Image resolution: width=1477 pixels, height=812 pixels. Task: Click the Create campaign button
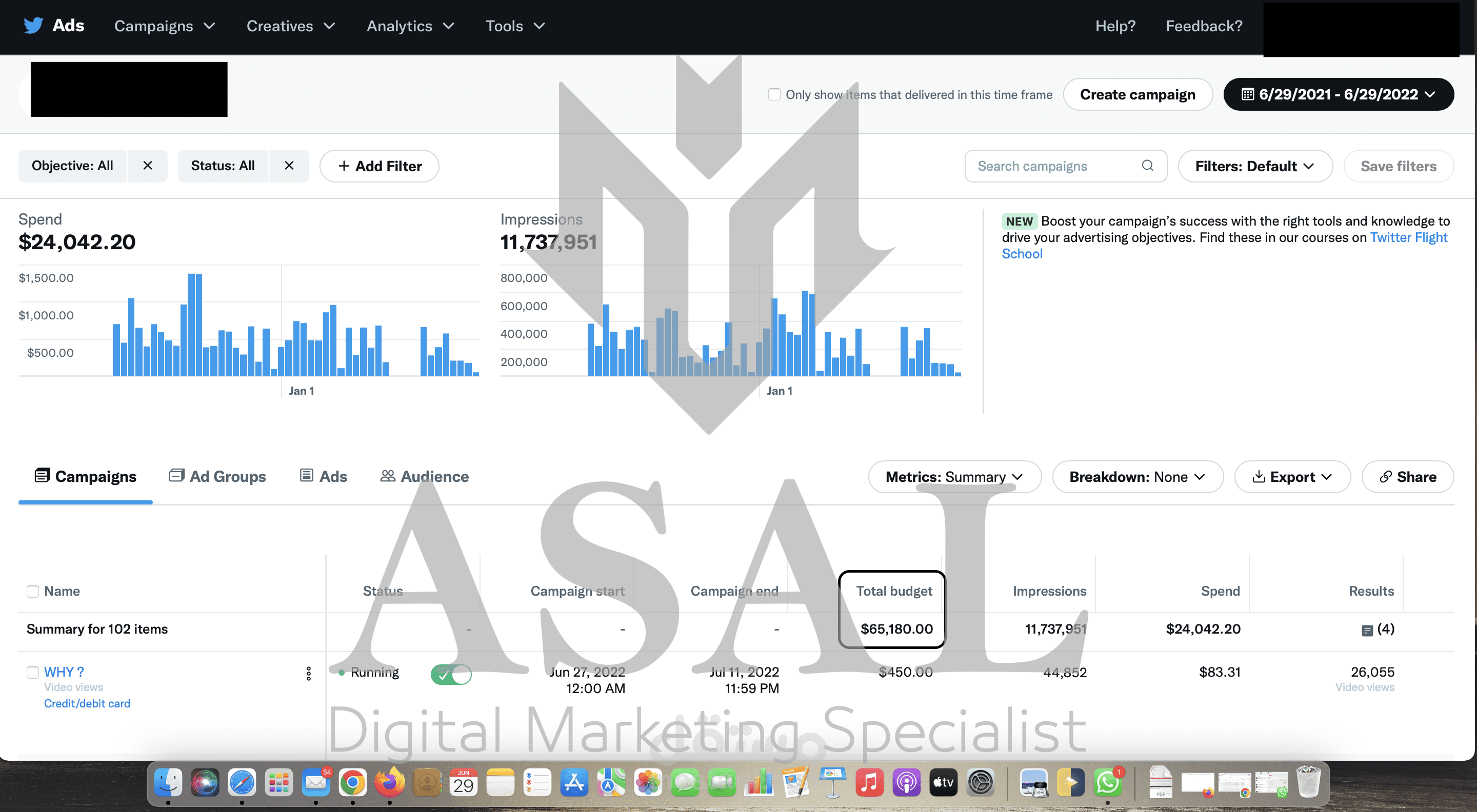pos(1137,94)
